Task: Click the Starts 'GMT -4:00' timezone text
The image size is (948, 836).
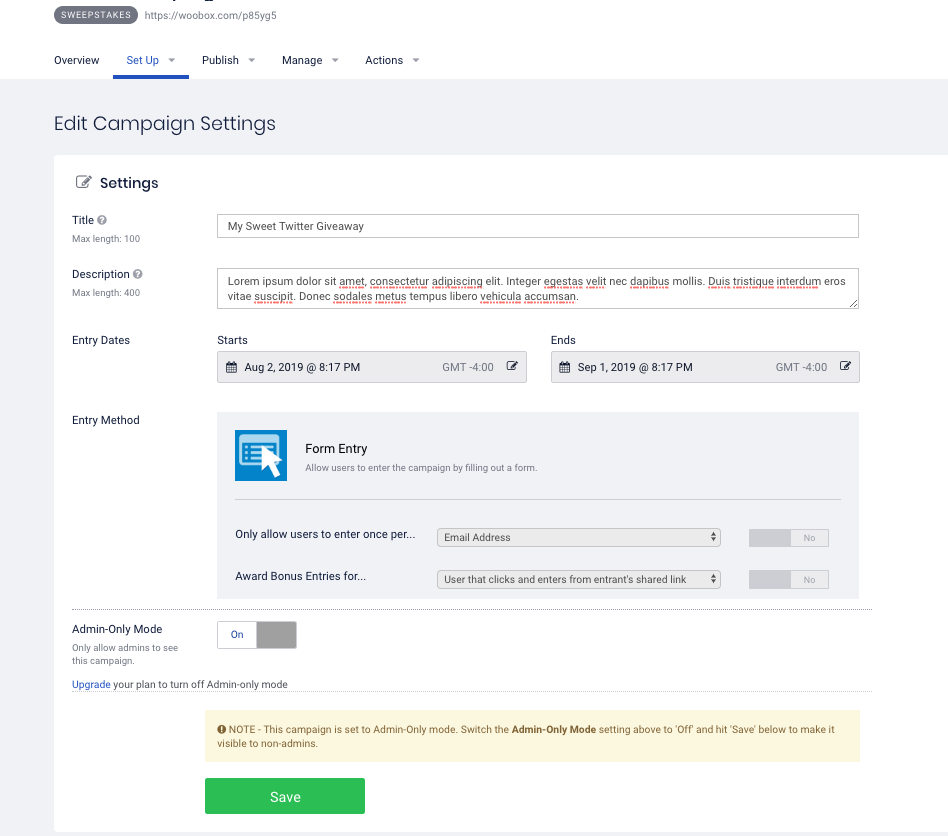Action: tap(468, 367)
